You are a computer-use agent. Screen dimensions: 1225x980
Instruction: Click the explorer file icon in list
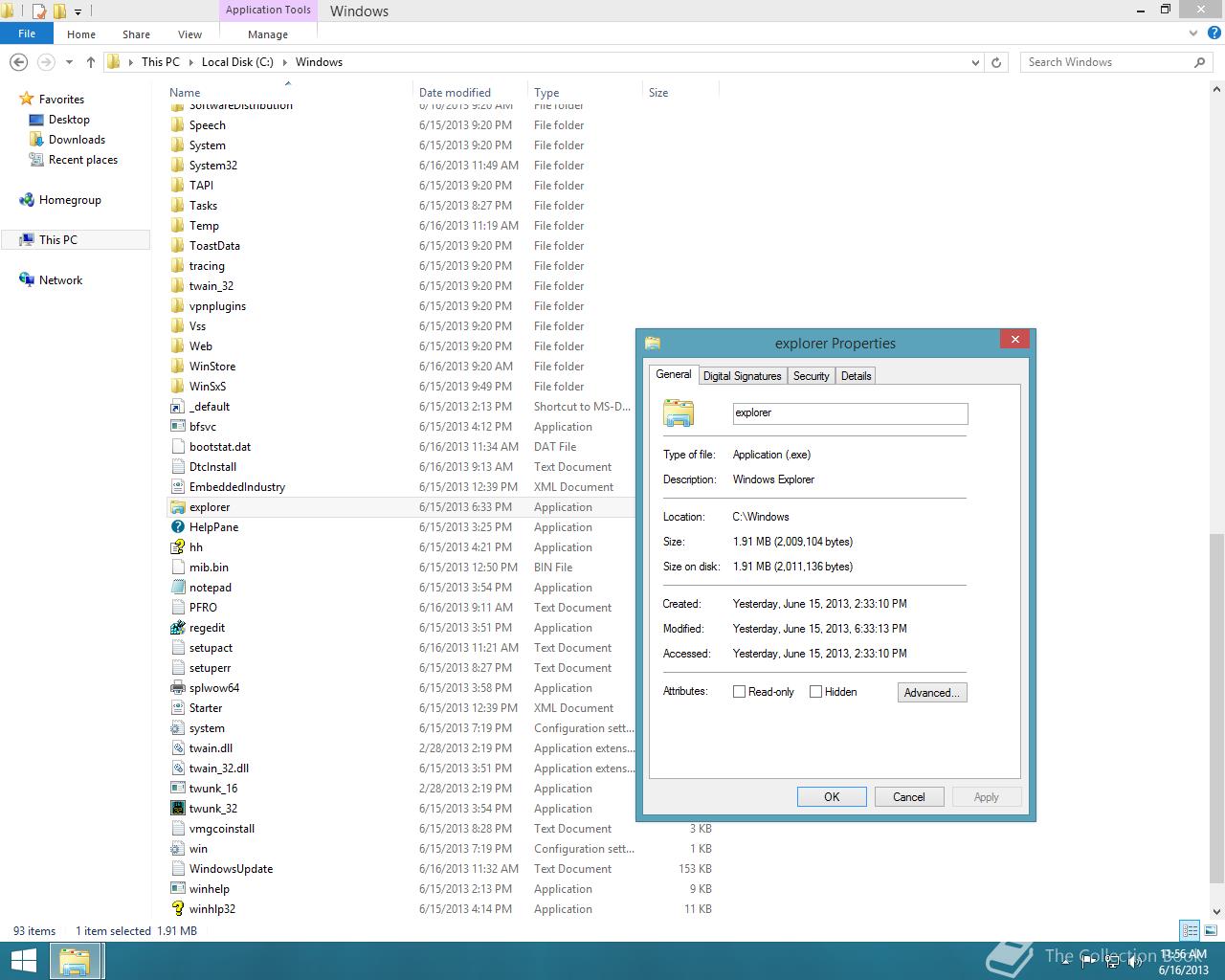point(177,507)
